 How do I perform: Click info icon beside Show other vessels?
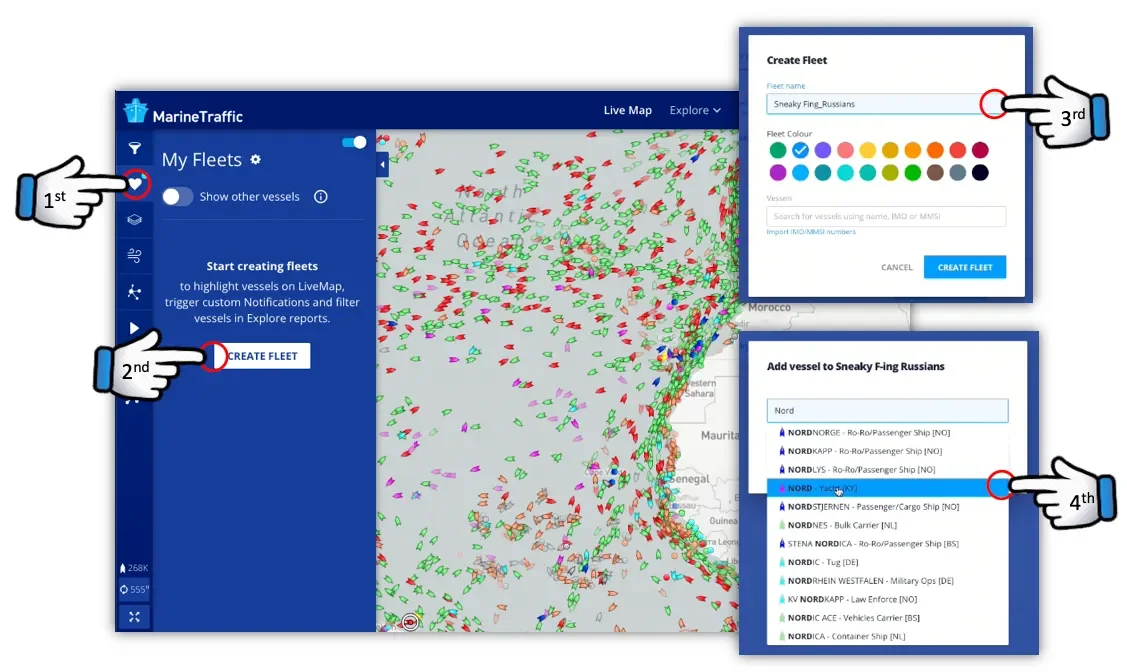pos(321,197)
